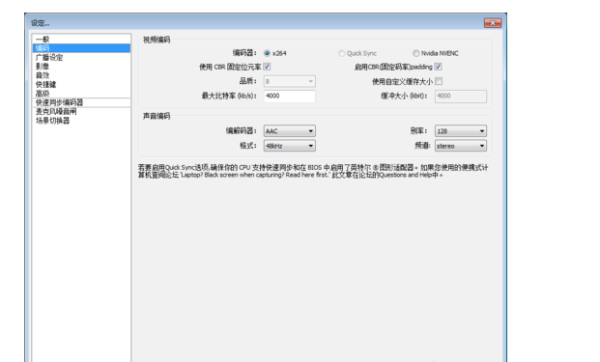The image size is (600, 362).
Task: Open the 48kHz format dropdown
Action: coord(289,146)
